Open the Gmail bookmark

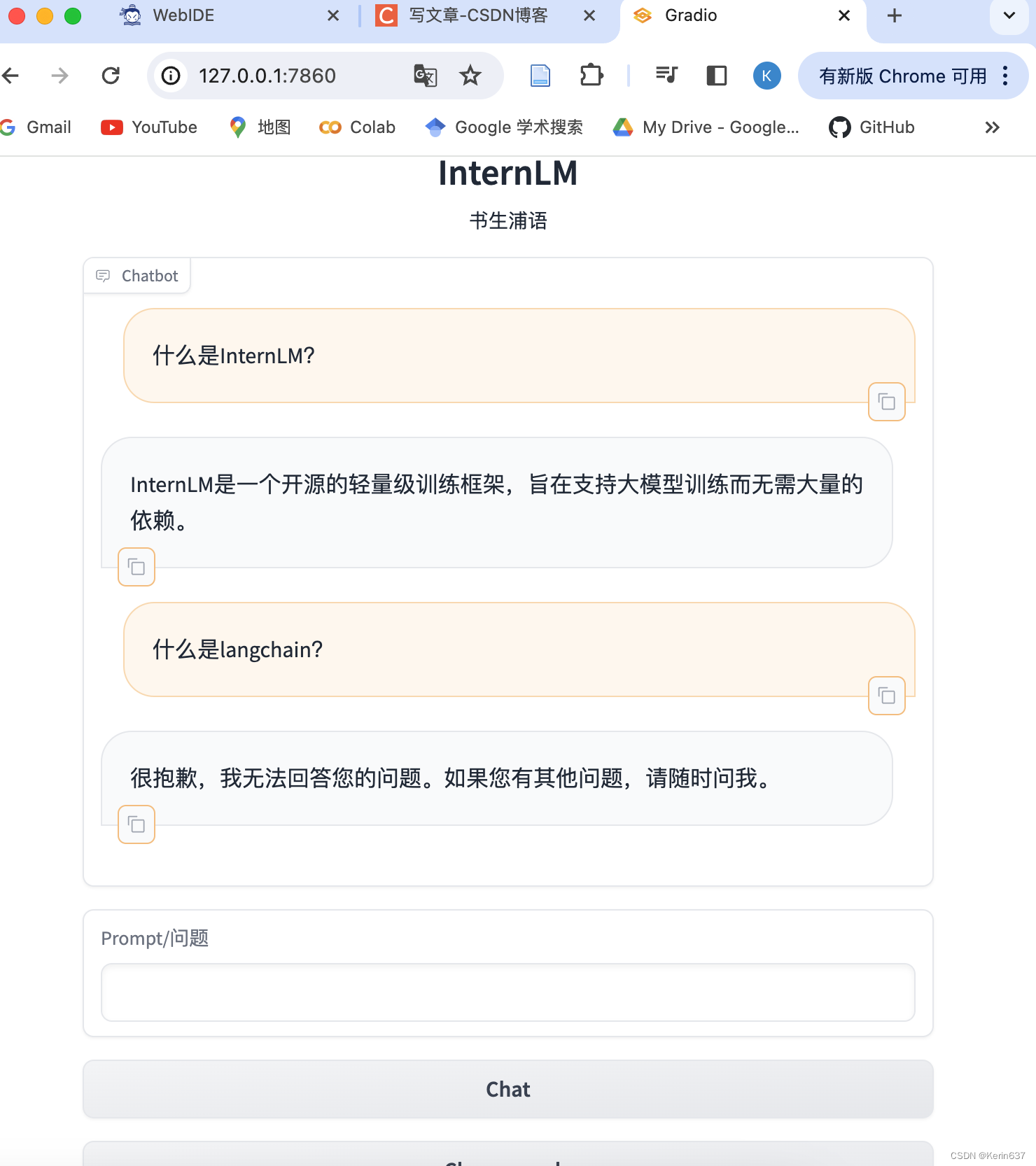click(x=36, y=127)
